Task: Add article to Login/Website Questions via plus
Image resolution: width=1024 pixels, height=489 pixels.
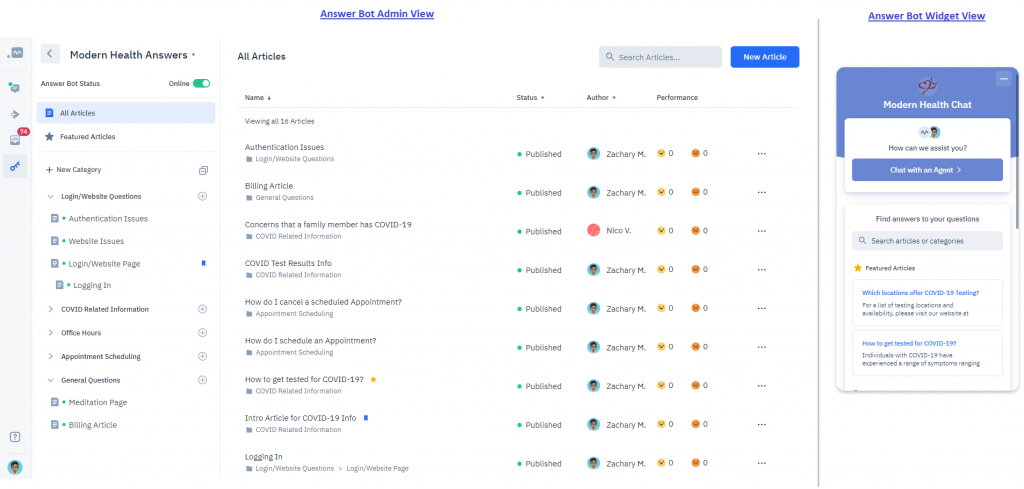Action: tap(202, 196)
